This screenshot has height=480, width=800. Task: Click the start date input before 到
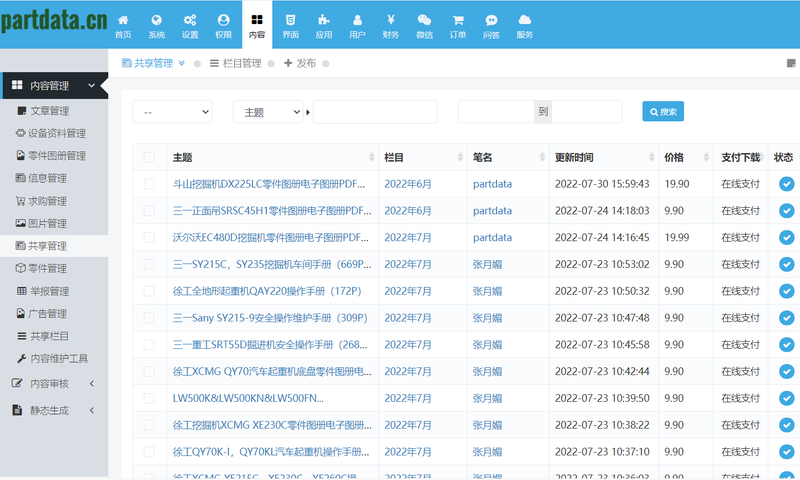[496, 112]
